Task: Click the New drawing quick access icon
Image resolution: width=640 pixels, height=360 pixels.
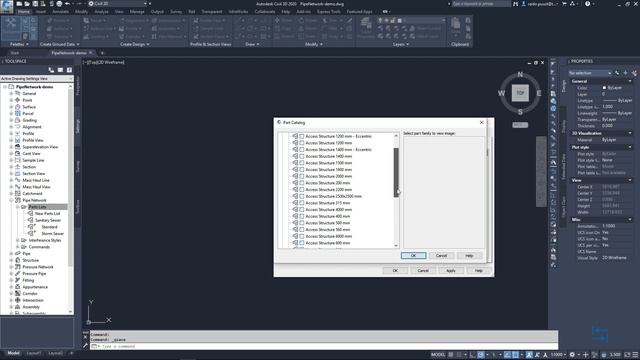Action: pyautogui.click(x=19, y=4)
